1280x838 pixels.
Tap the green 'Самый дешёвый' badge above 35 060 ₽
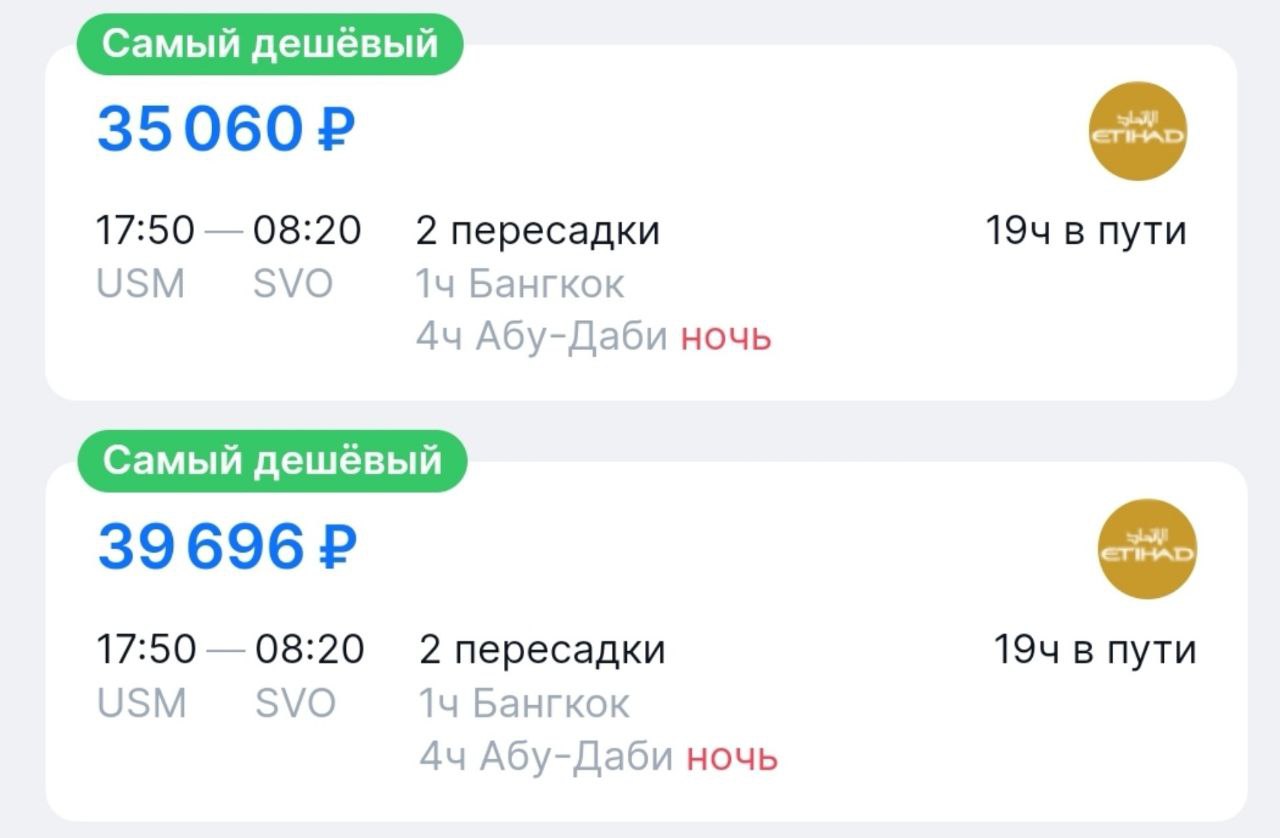click(270, 45)
